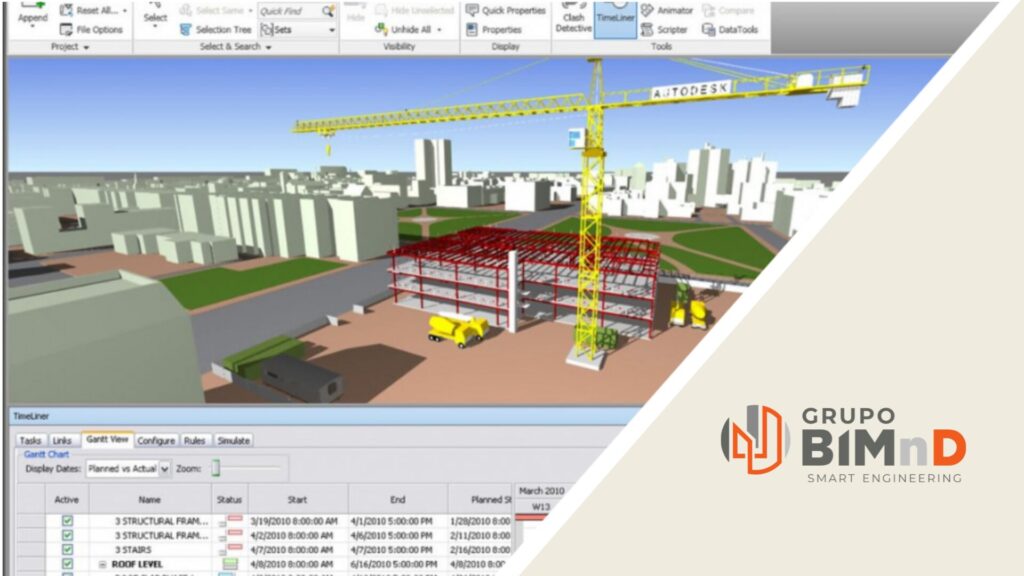Viewport: 1024px width, 576px height.
Task: Collapse the ROOF LEVEL task group
Action: pyautogui.click(x=102, y=564)
